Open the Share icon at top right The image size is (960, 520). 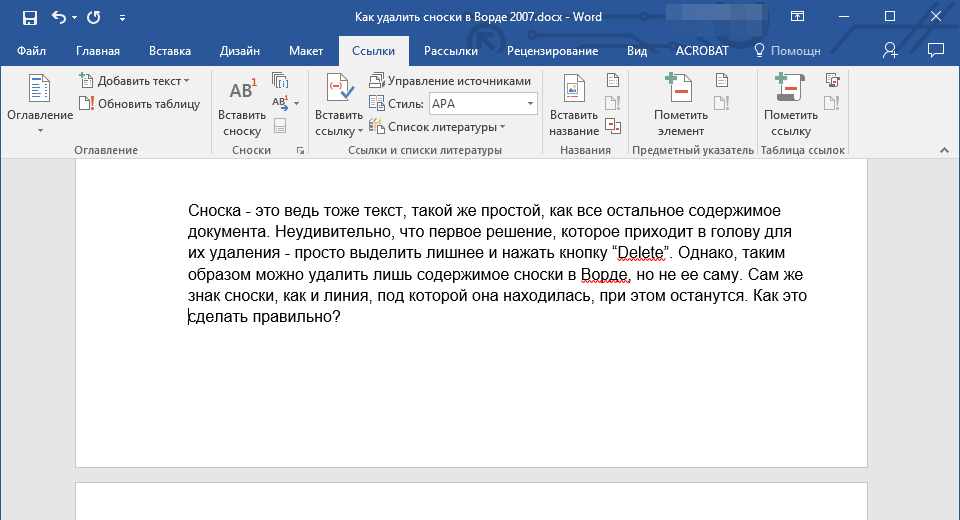[890, 49]
